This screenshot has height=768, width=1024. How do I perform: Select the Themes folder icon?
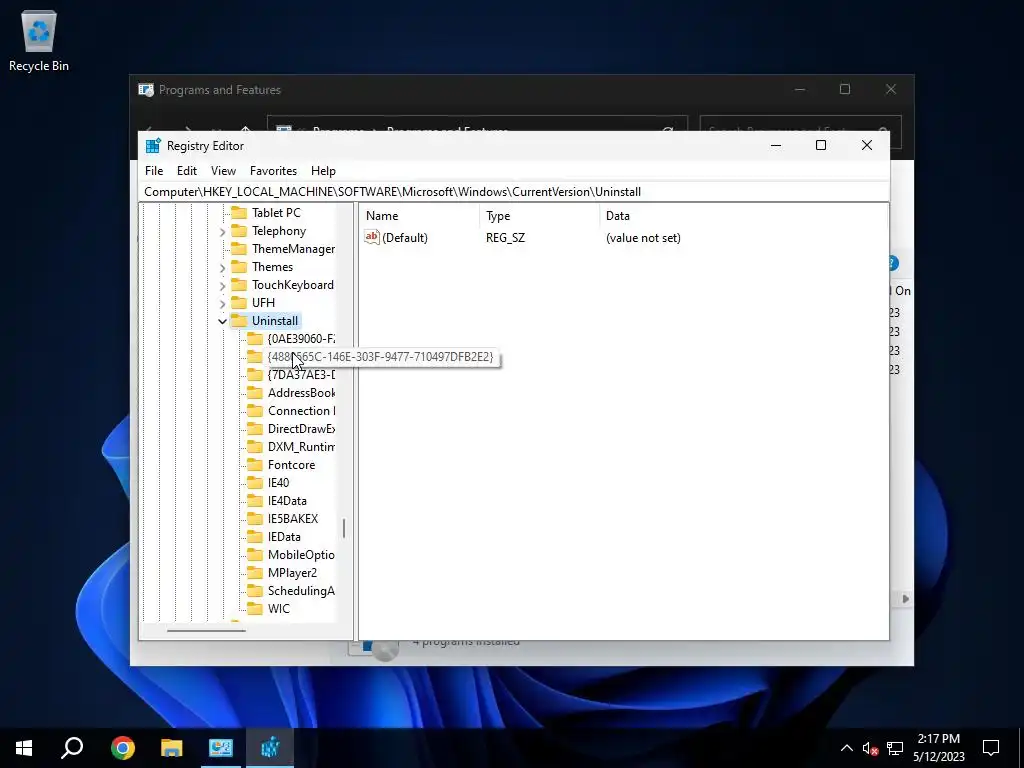point(240,266)
